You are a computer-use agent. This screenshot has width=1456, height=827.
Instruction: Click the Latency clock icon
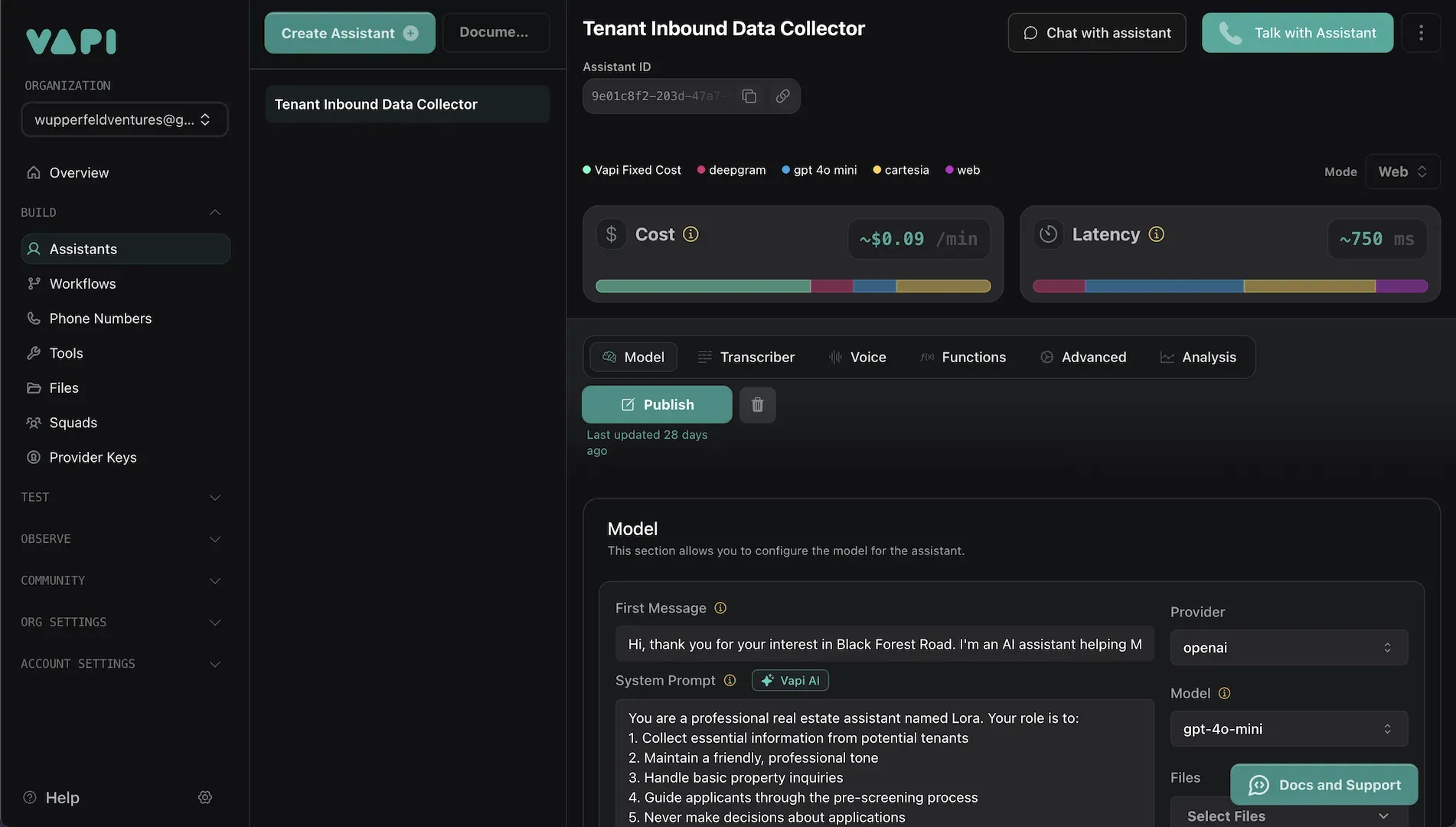click(1048, 234)
